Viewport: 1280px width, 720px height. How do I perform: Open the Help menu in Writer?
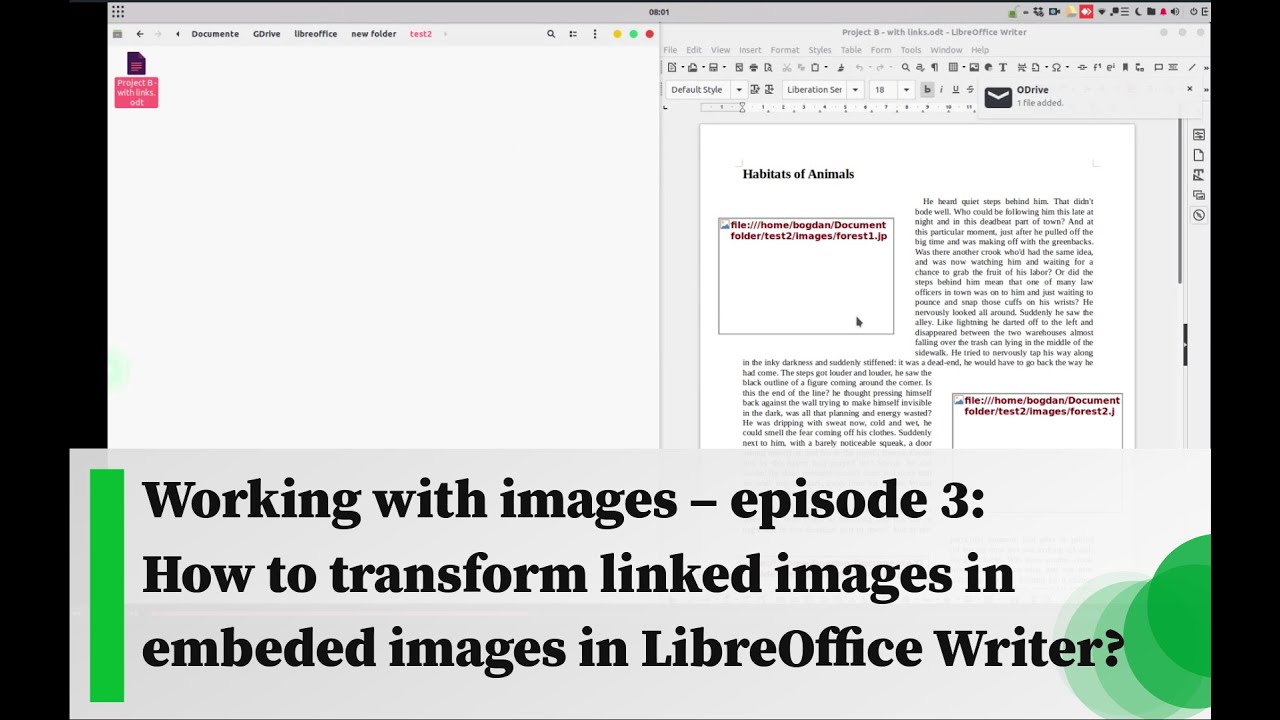click(x=980, y=50)
